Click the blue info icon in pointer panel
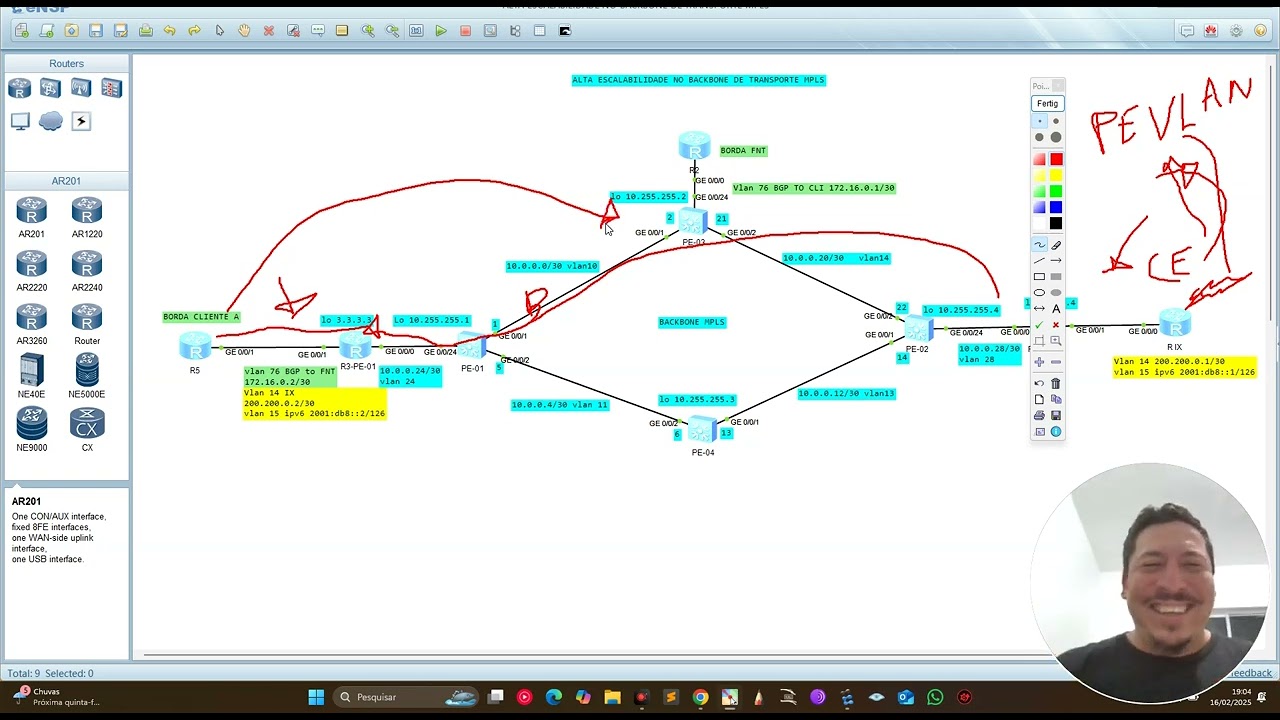This screenshot has height=720, width=1280. click(x=1056, y=431)
